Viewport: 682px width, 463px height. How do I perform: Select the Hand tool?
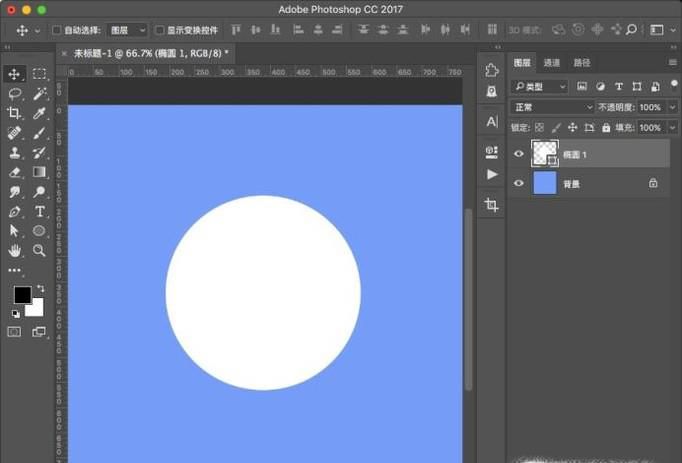click(15, 250)
